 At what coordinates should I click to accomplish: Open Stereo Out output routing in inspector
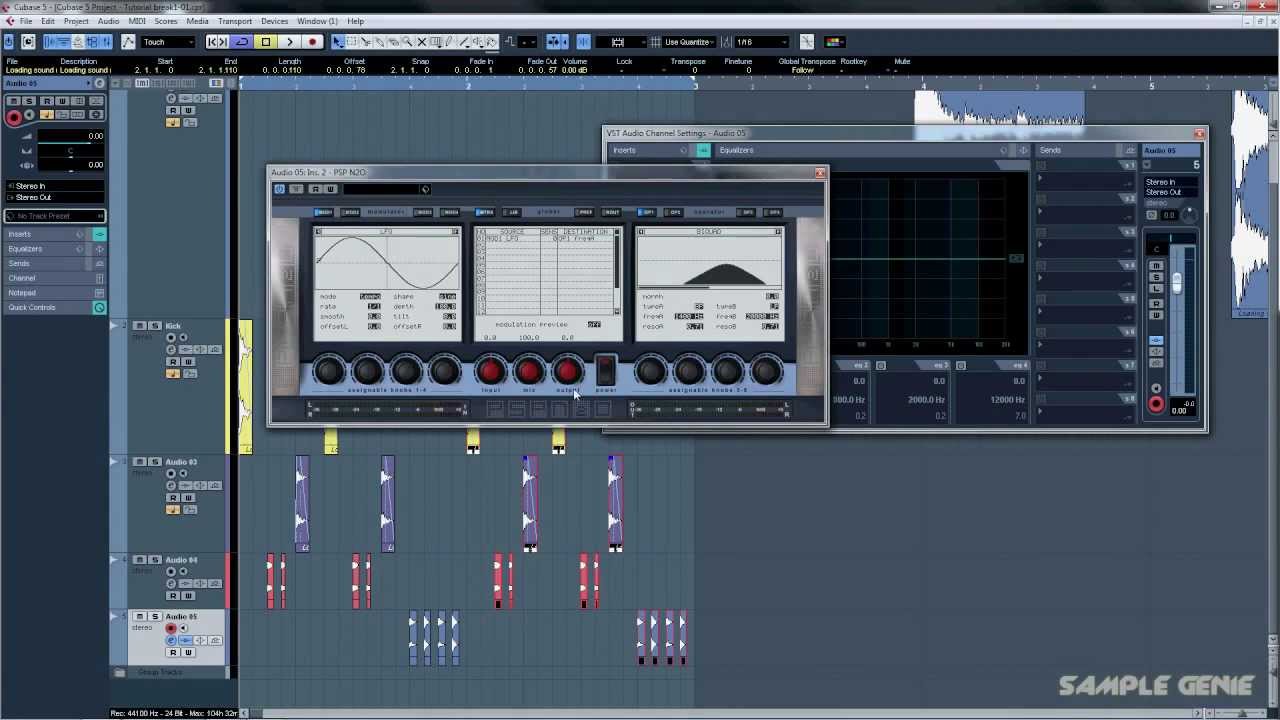click(55, 197)
